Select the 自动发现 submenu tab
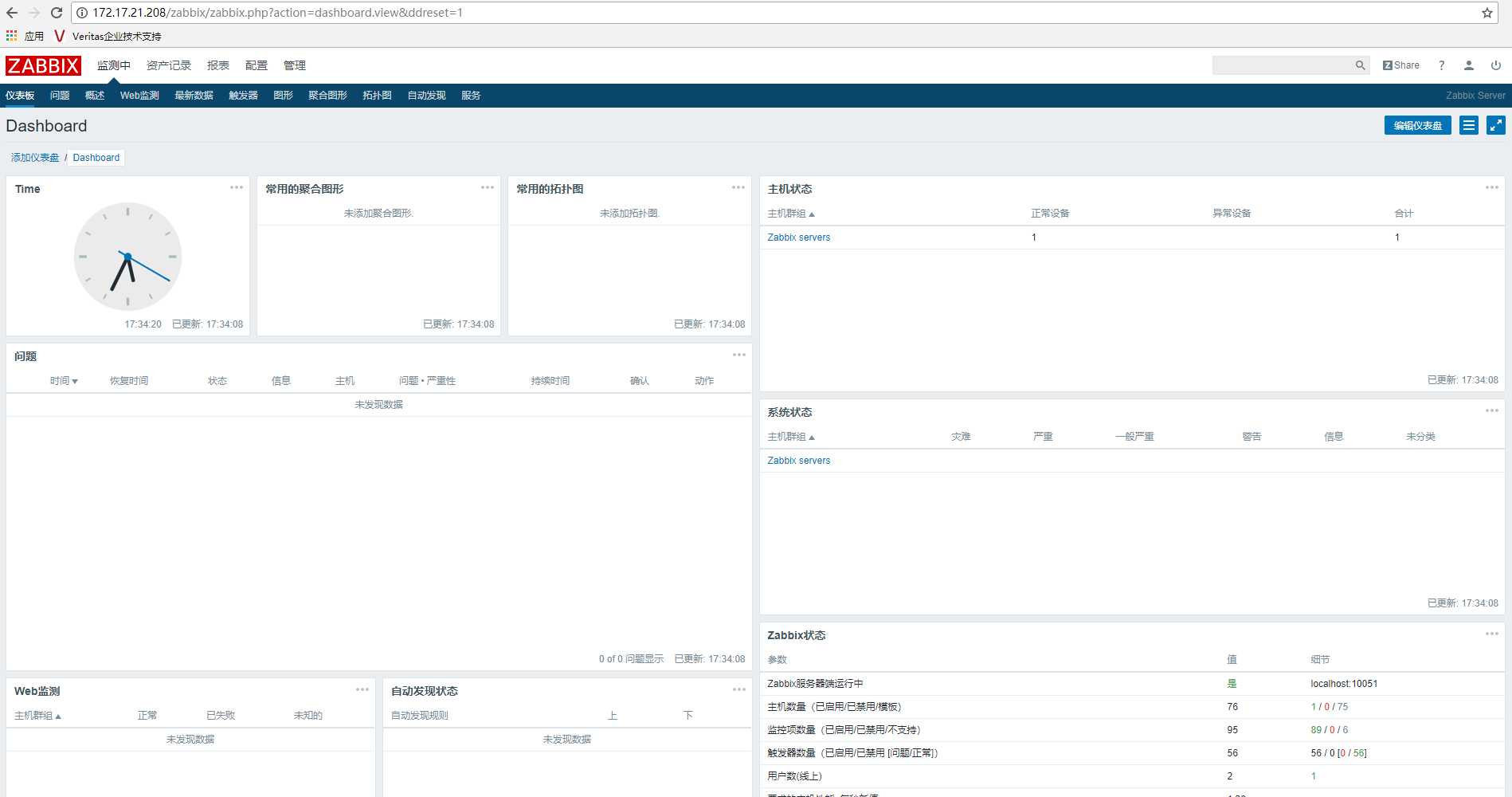This screenshot has width=1512, height=797. (x=427, y=96)
